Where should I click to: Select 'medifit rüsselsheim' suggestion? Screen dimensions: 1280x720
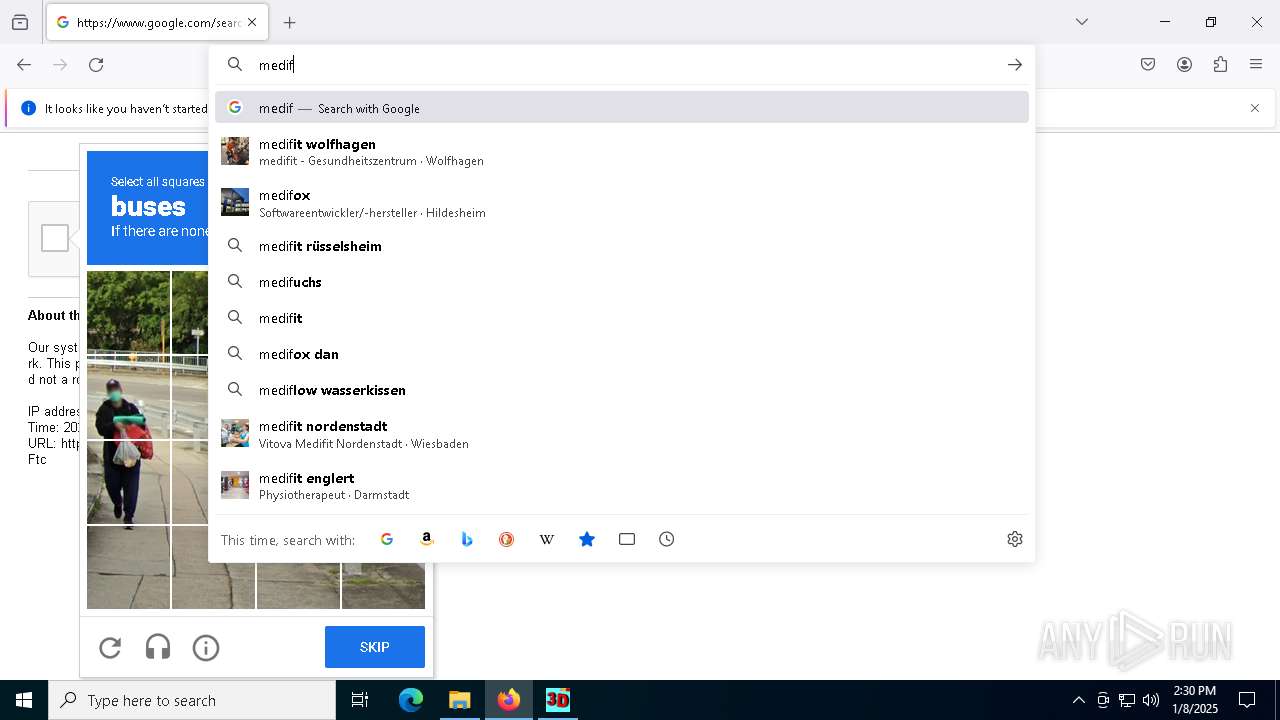tap(622, 246)
